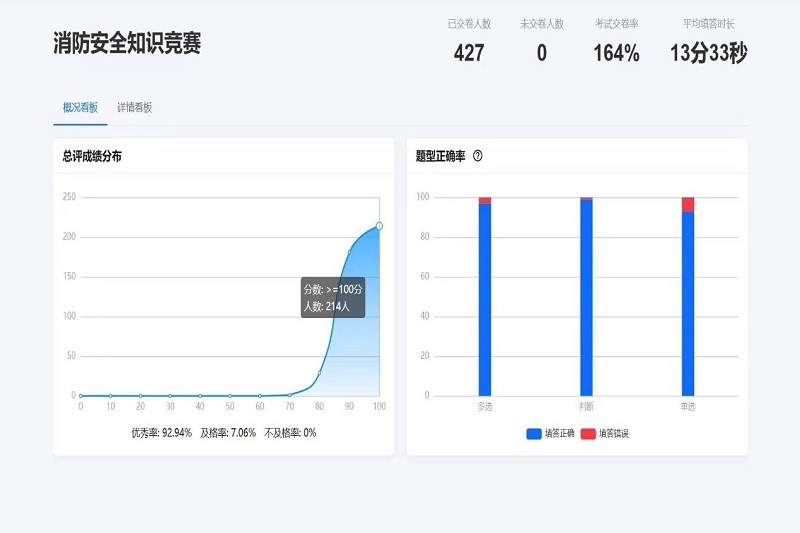This screenshot has width=800, height=533.
Task: Click the 总评成绩分布 panel heading
Action: [92, 156]
